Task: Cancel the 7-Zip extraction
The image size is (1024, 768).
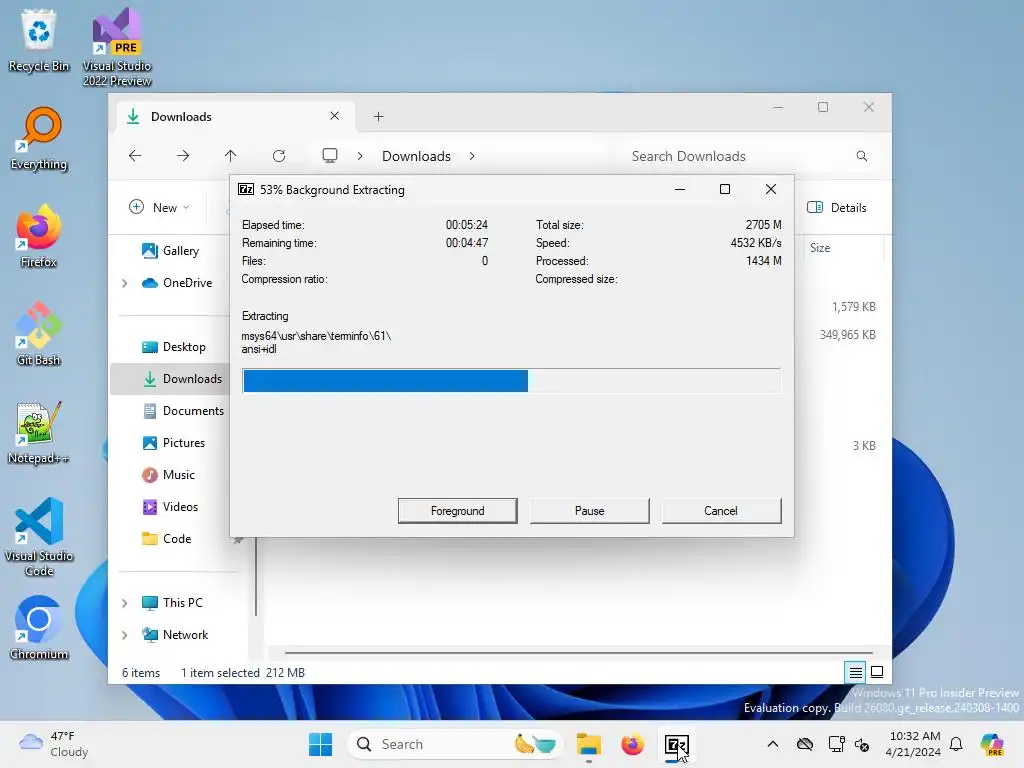Action: coord(721,511)
